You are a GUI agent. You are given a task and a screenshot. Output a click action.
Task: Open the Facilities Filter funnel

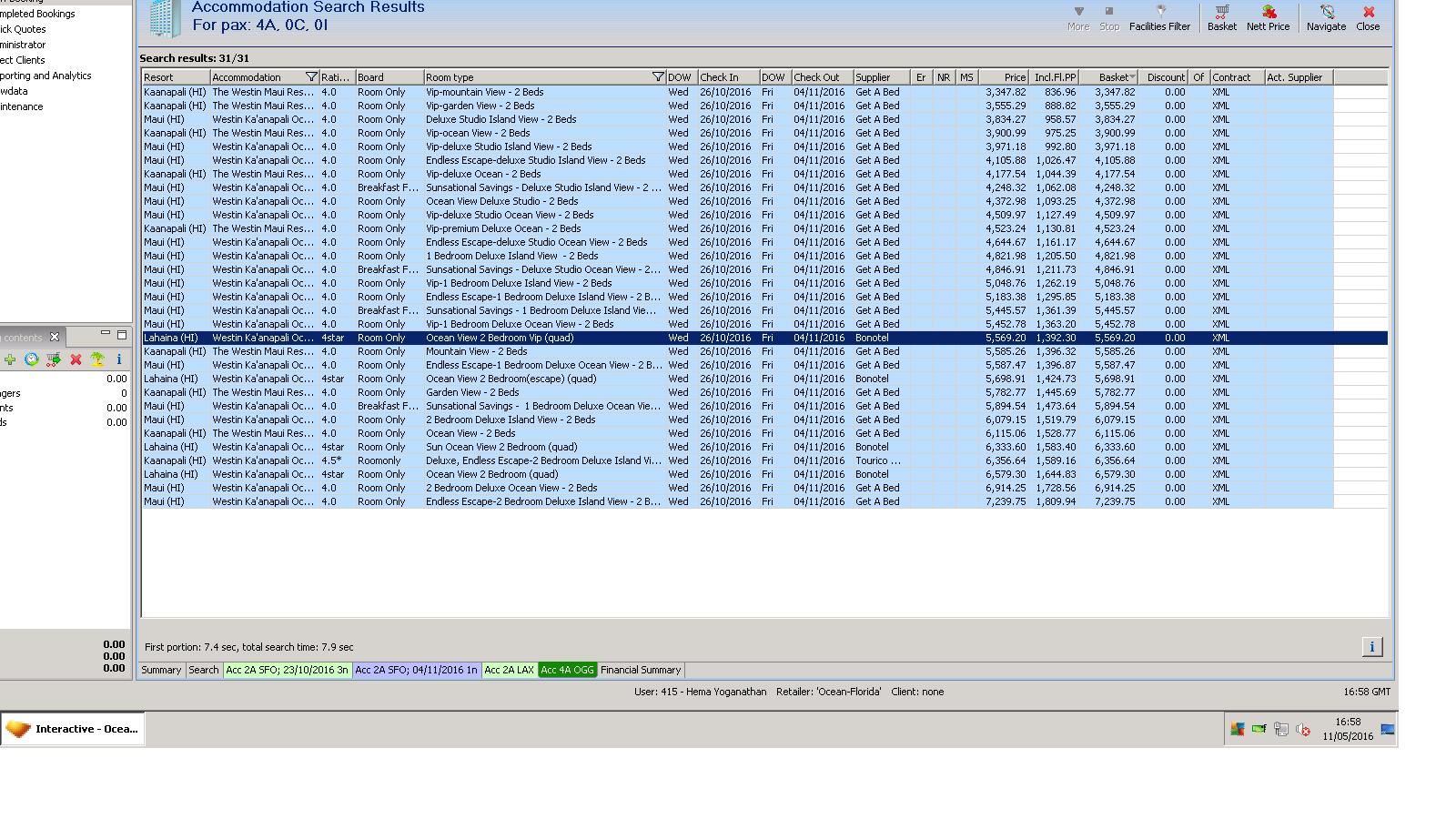[x=1159, y=17]
